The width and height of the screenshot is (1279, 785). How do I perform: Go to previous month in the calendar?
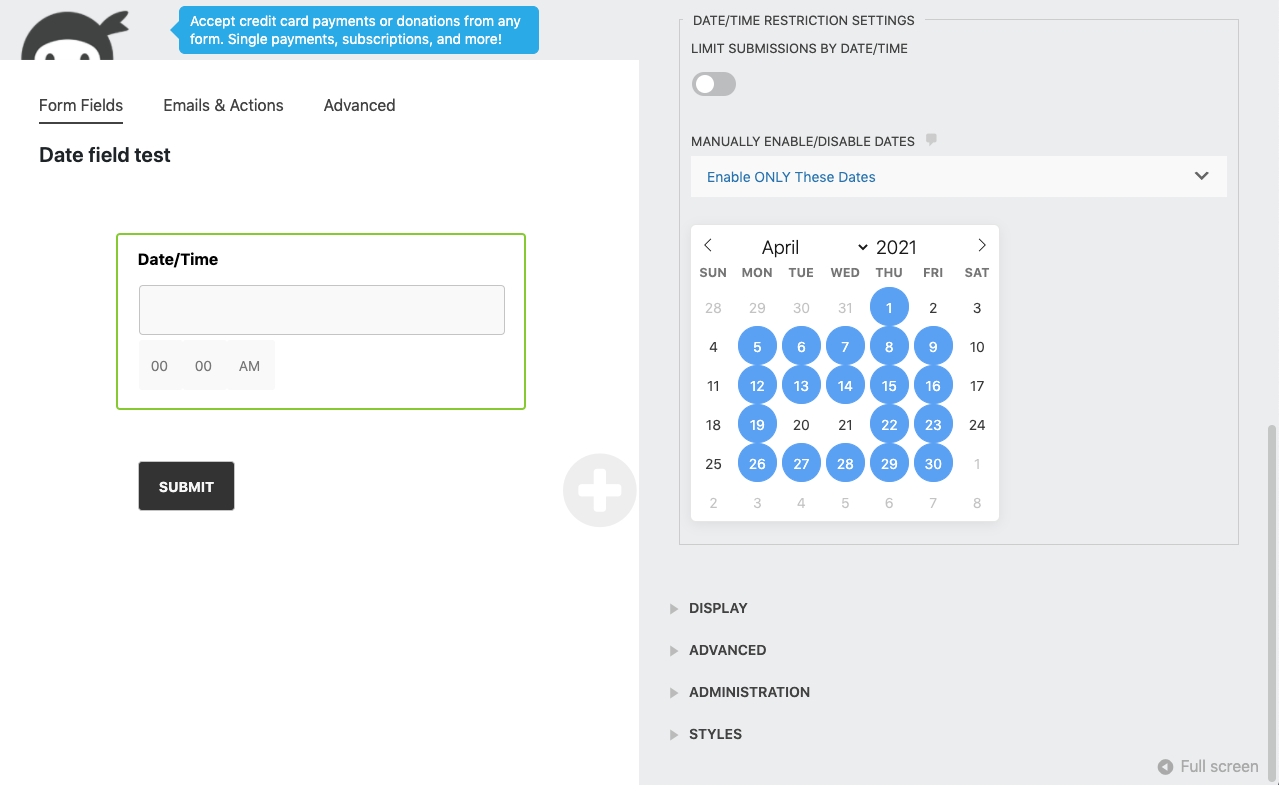click(709, 245)
